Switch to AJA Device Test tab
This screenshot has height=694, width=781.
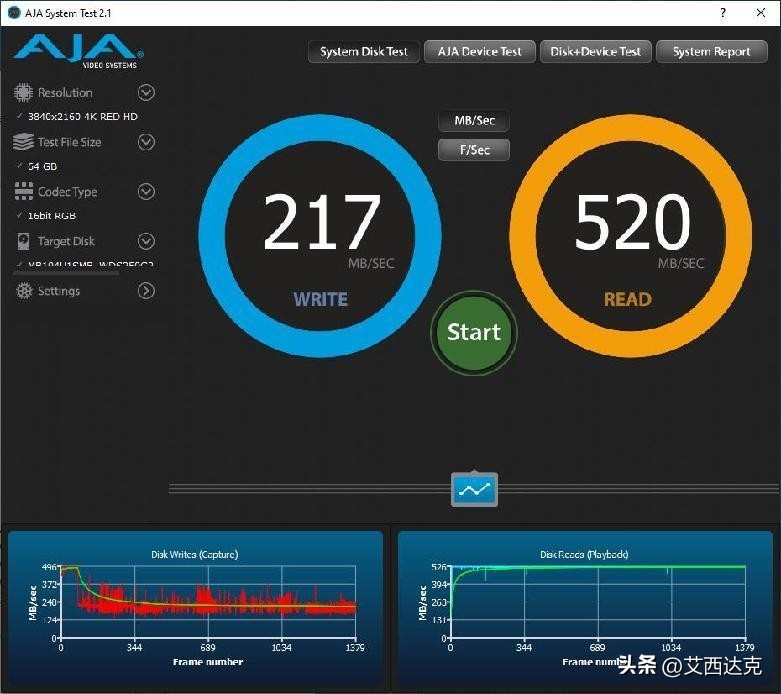click(480, 52)
